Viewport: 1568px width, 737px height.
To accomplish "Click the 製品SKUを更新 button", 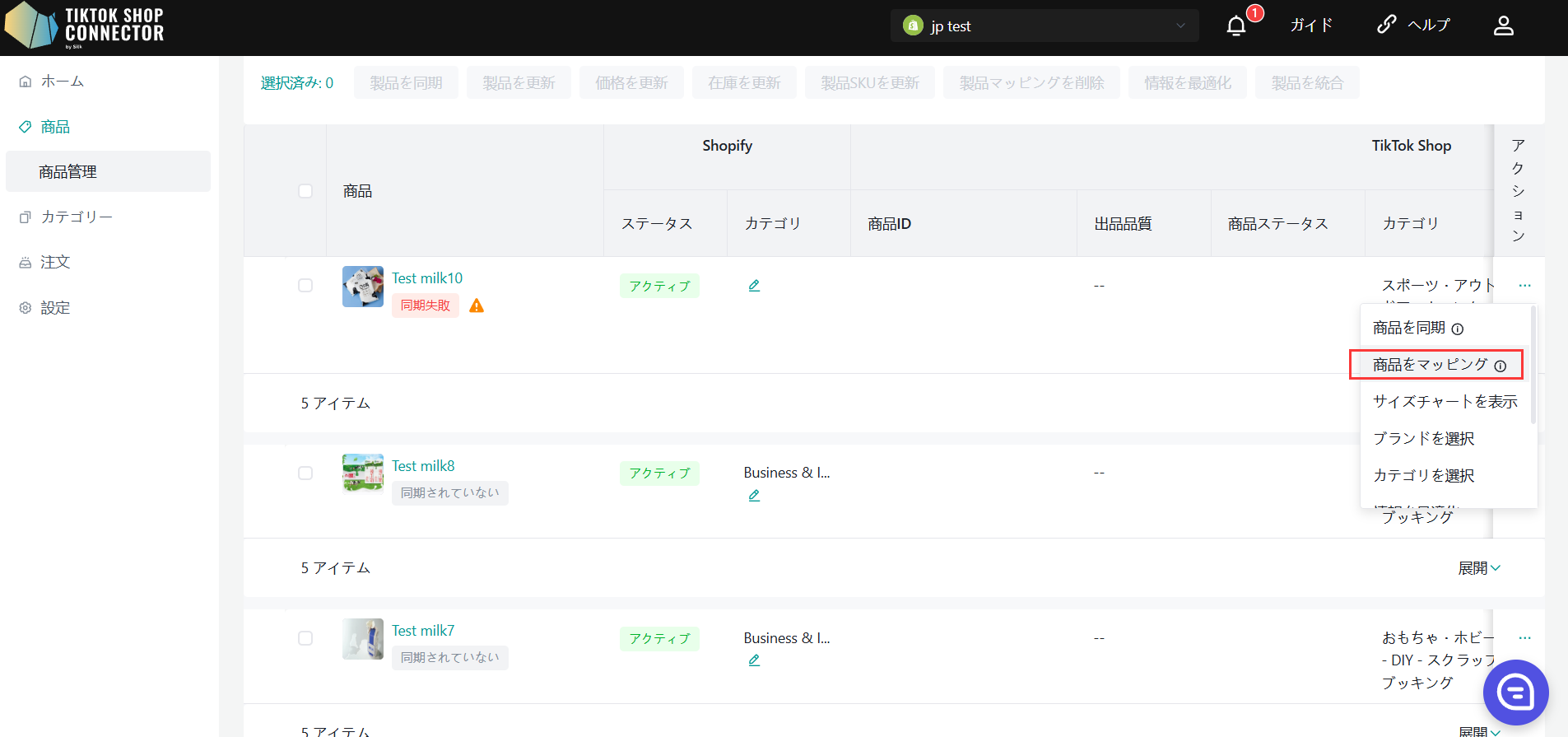I will click(x=870, y=82).
